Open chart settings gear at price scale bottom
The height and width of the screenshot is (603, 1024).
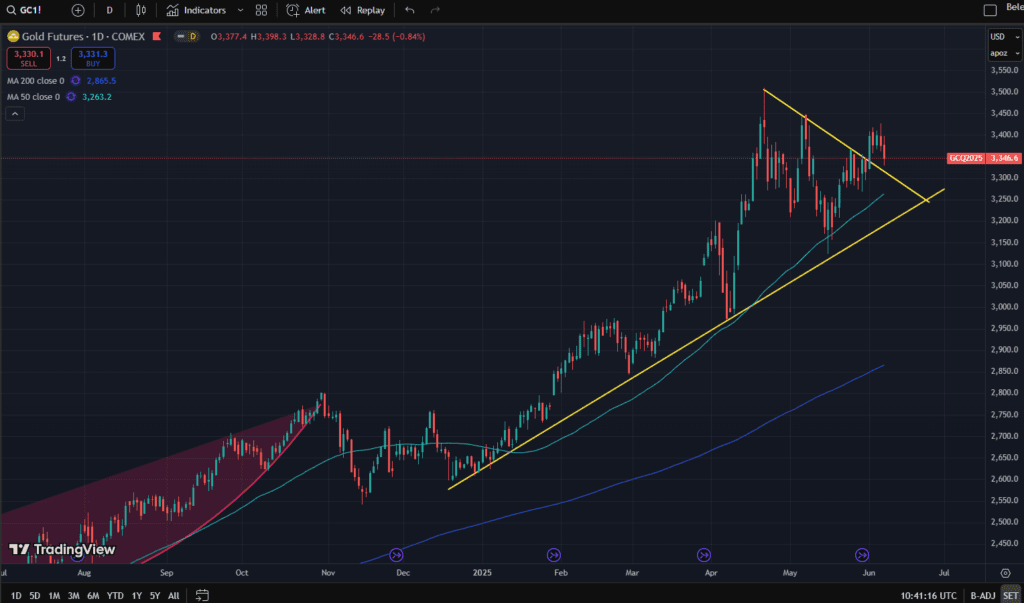point(1005,574)
